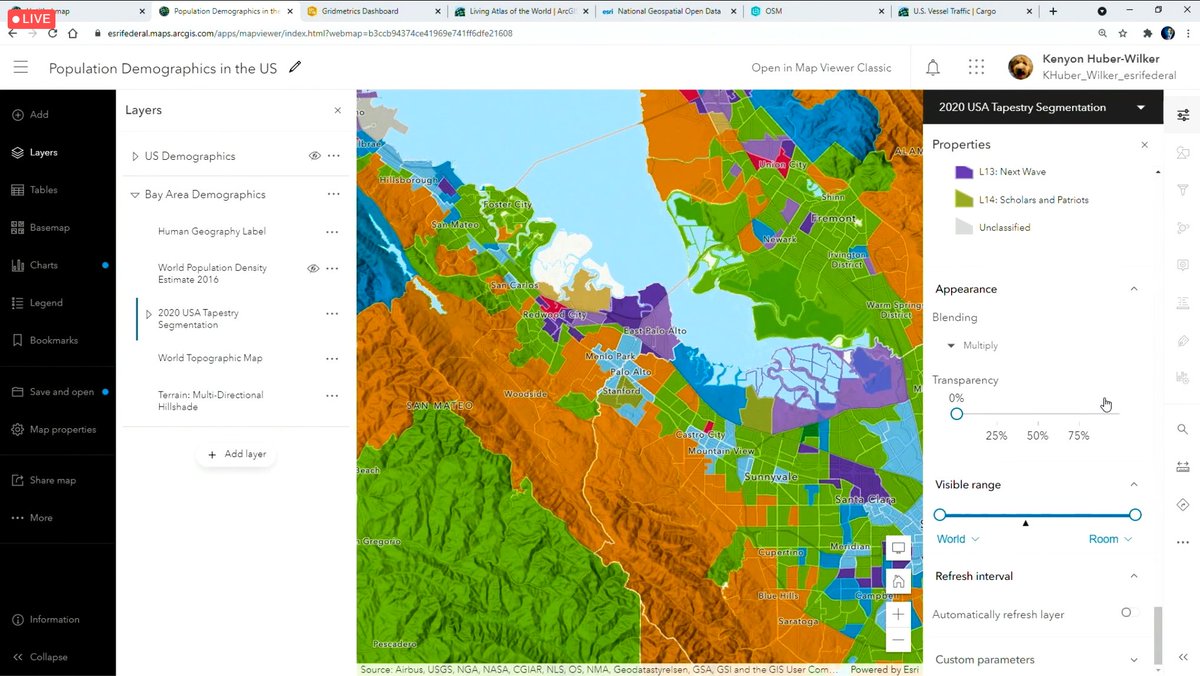Screen dimensions: 1200x676
Task: Open options for 2020 USA Tapestry Segmentation layer
Action: (x=333, y=313)
